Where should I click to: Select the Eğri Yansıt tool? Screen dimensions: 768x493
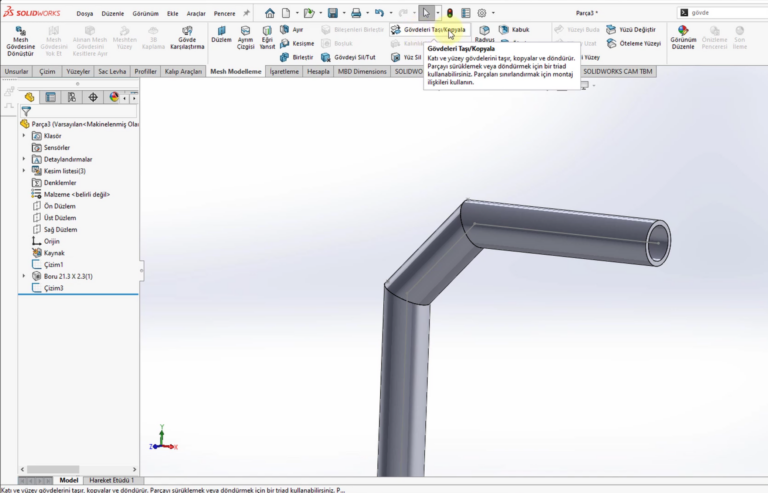[267, 41]
